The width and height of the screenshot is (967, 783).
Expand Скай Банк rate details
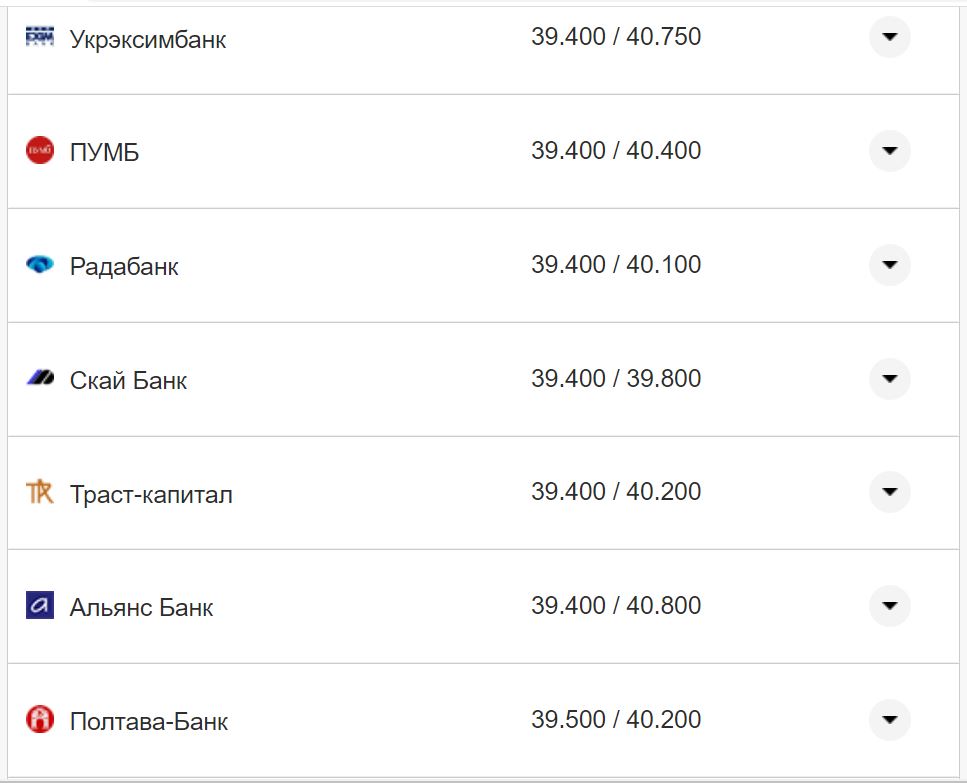[x=889, y=379]
